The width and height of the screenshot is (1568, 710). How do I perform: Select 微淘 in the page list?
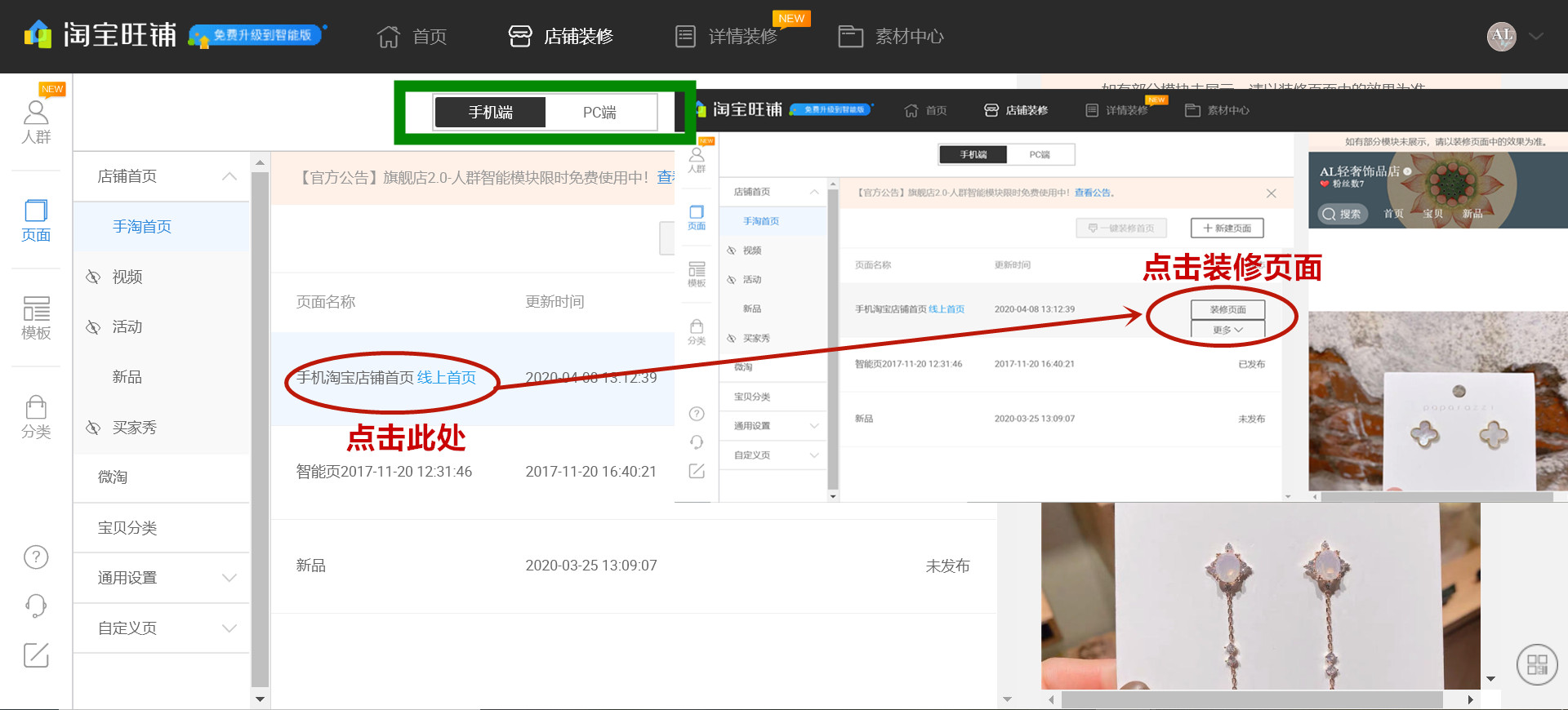point(162,477)
